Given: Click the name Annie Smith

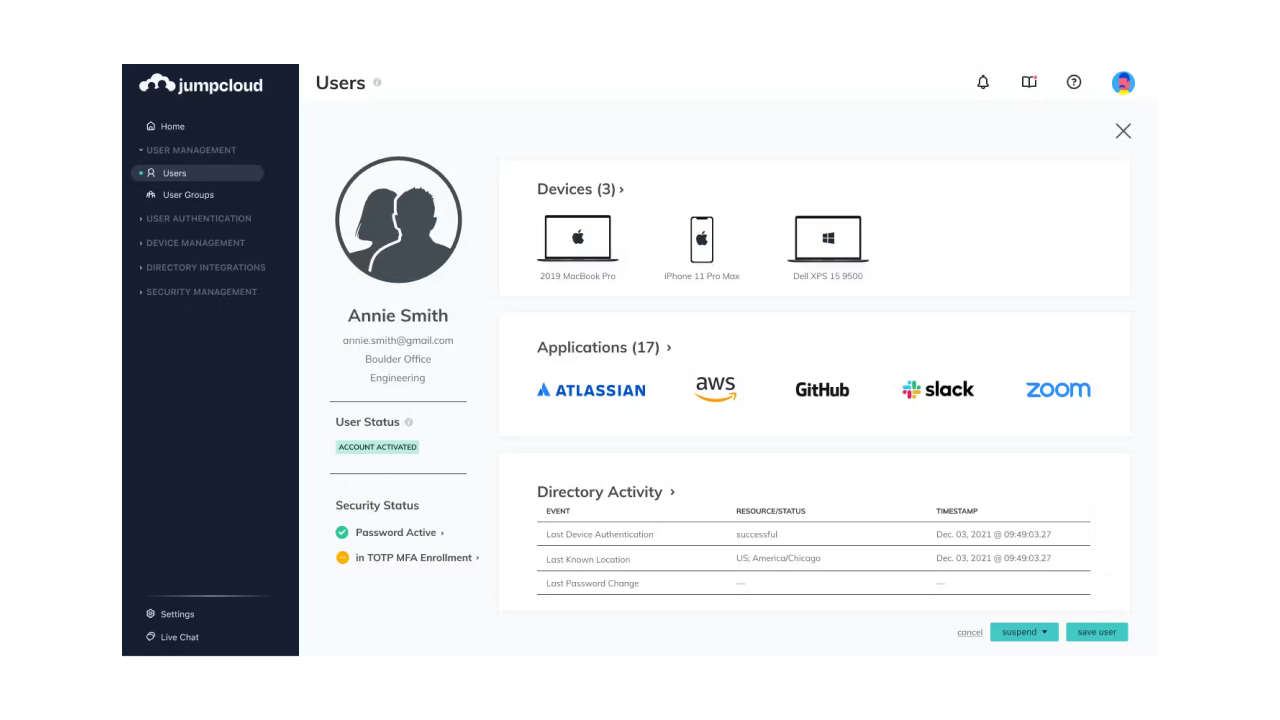Looking at the screenshot, I should tap(398, 316).
